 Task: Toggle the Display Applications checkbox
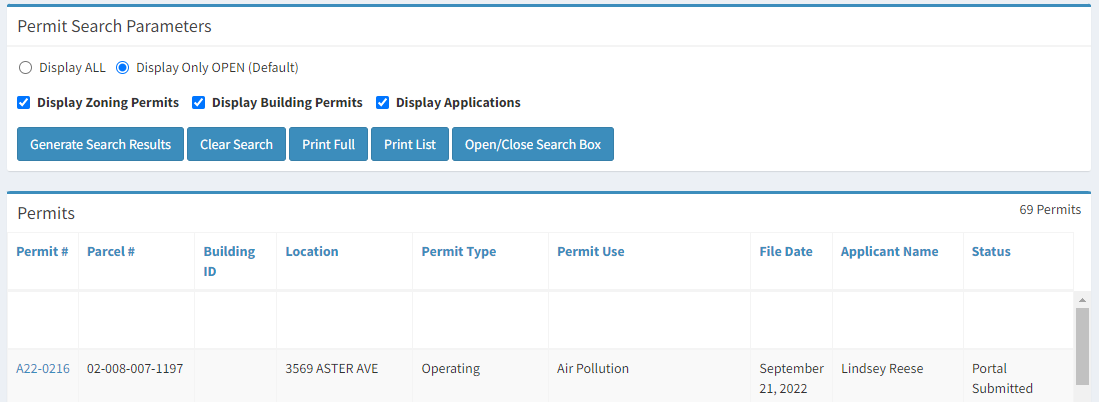click(x=383, y=103)
